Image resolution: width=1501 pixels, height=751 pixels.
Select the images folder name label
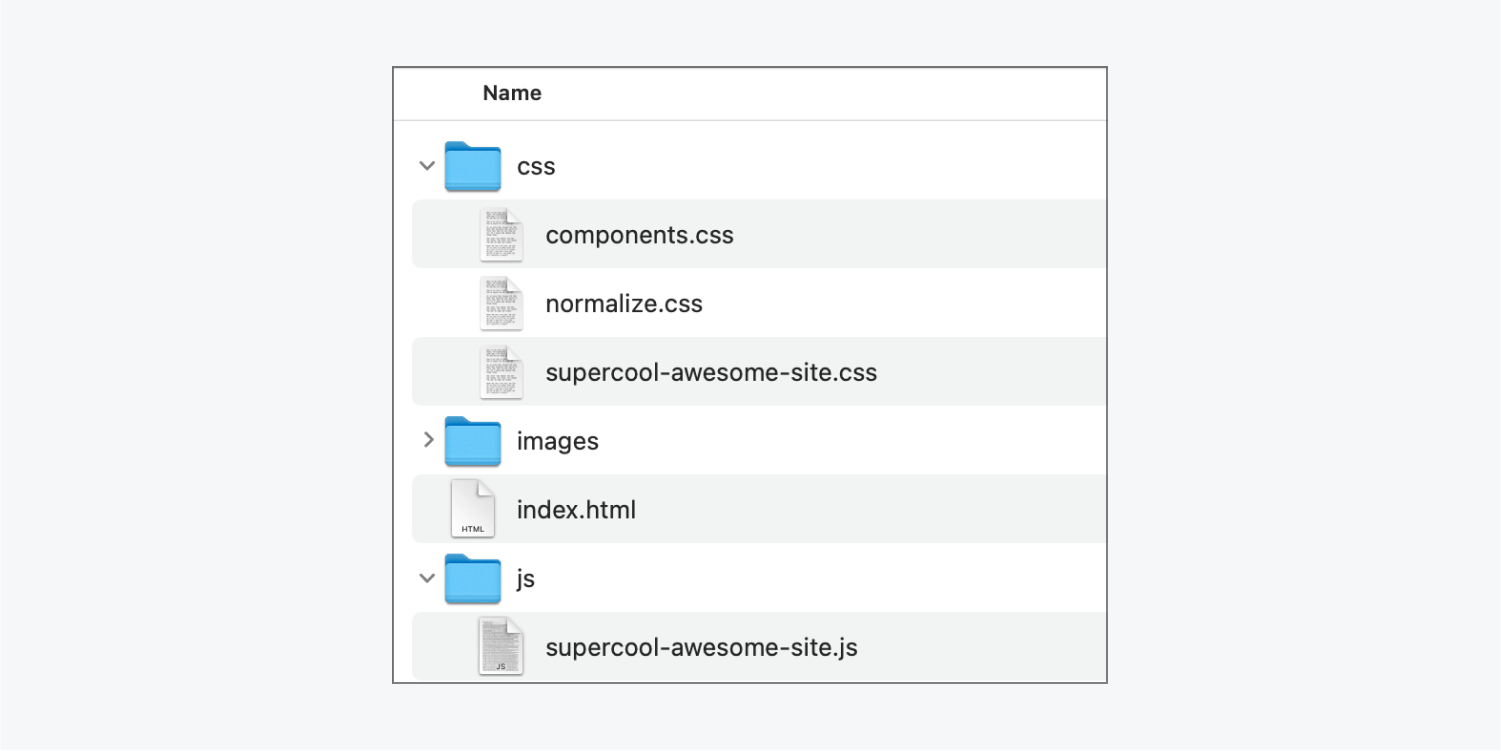coord(557,442)
